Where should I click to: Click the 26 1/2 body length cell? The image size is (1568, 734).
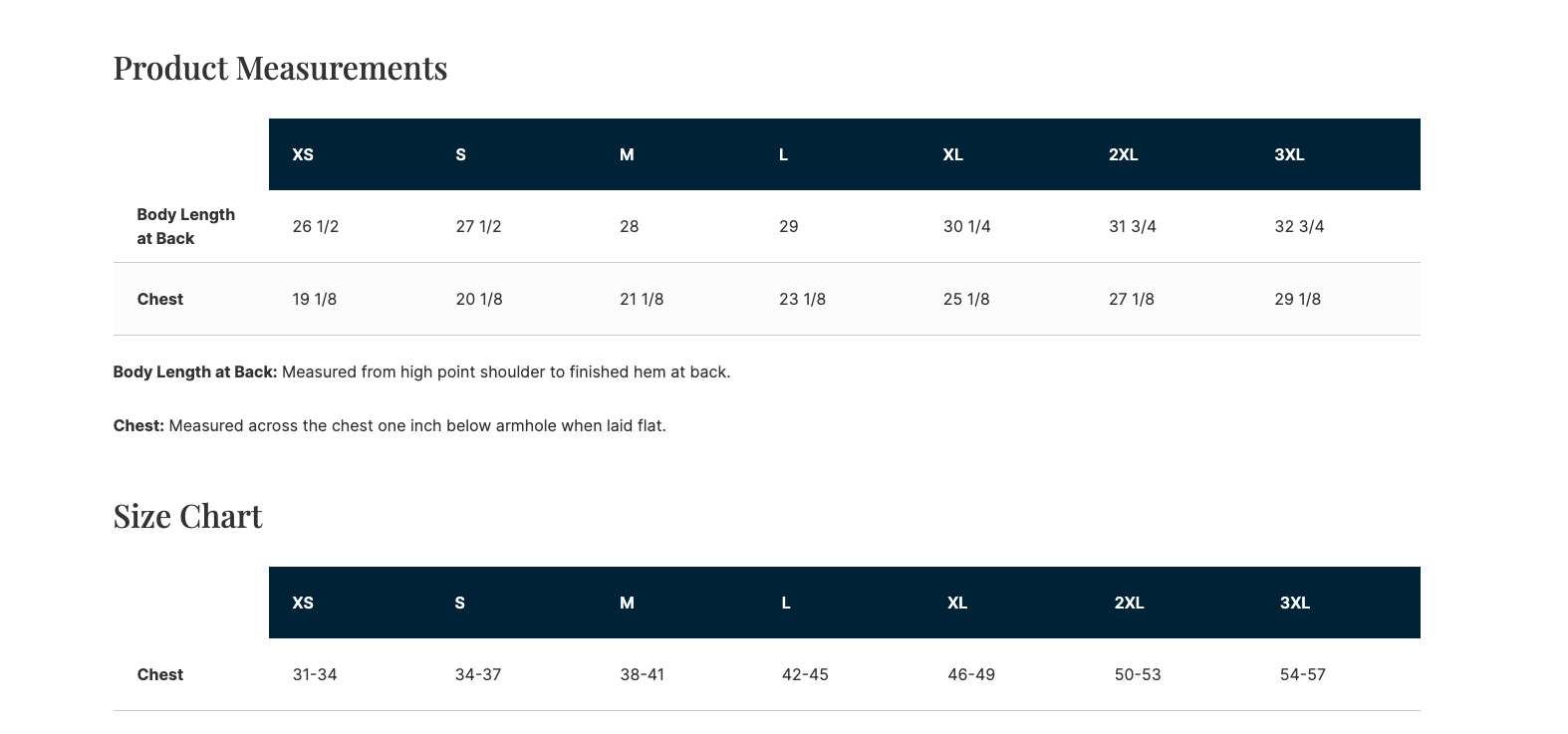(316, 226)
